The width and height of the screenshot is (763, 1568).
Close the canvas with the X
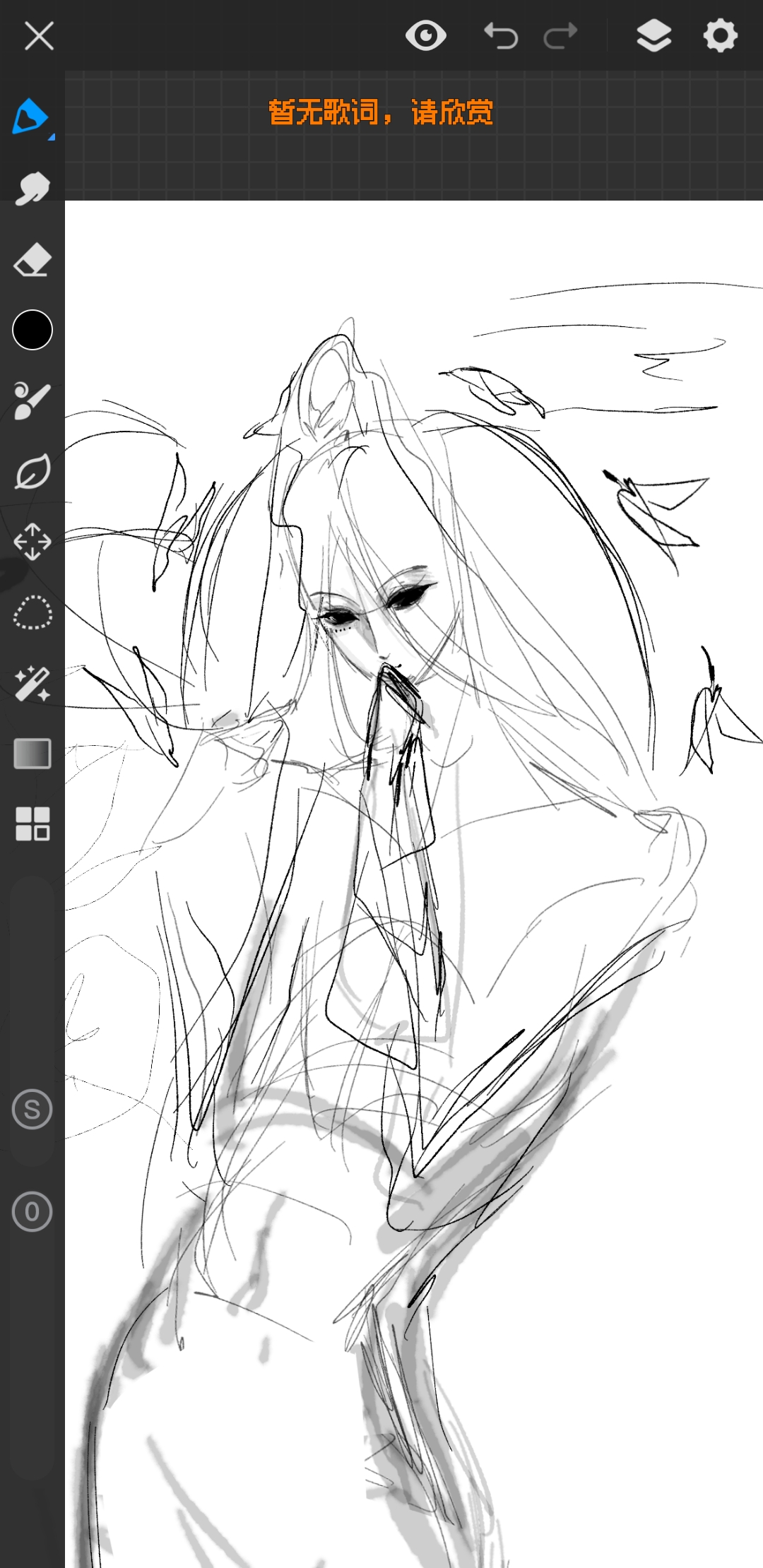click(39, 35)
